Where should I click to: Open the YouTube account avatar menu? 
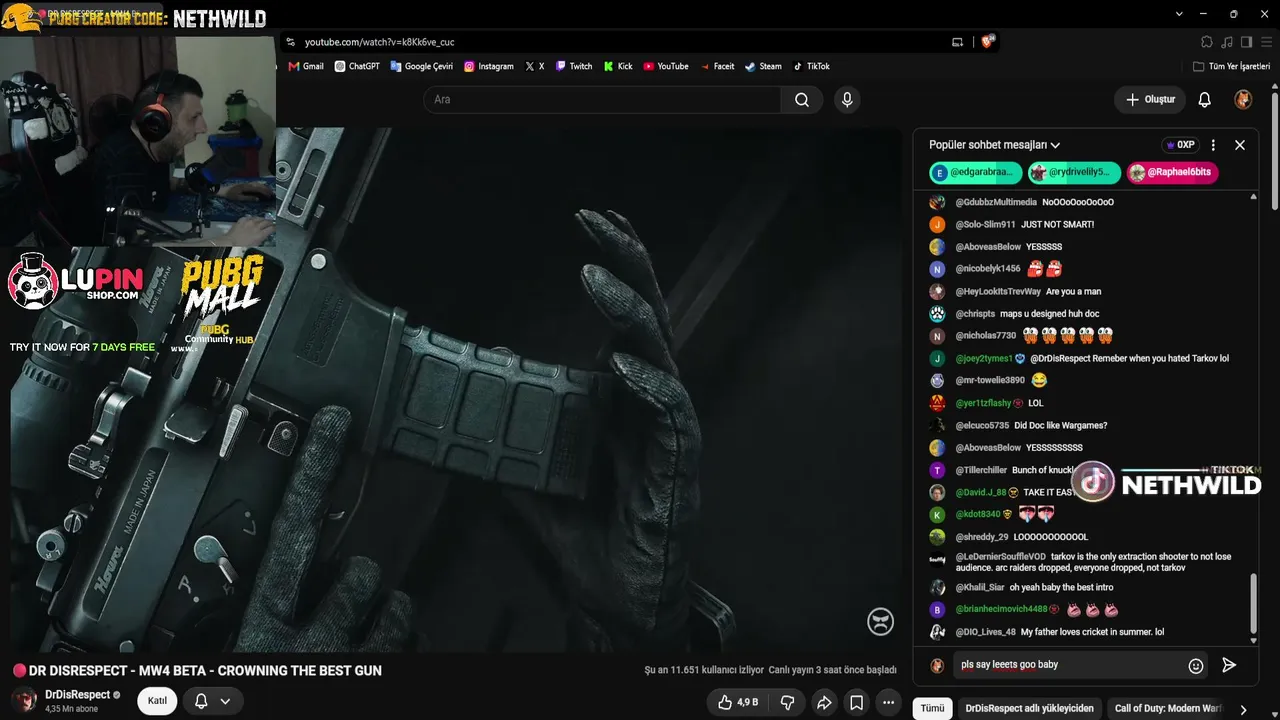(x=1243, y=100)
